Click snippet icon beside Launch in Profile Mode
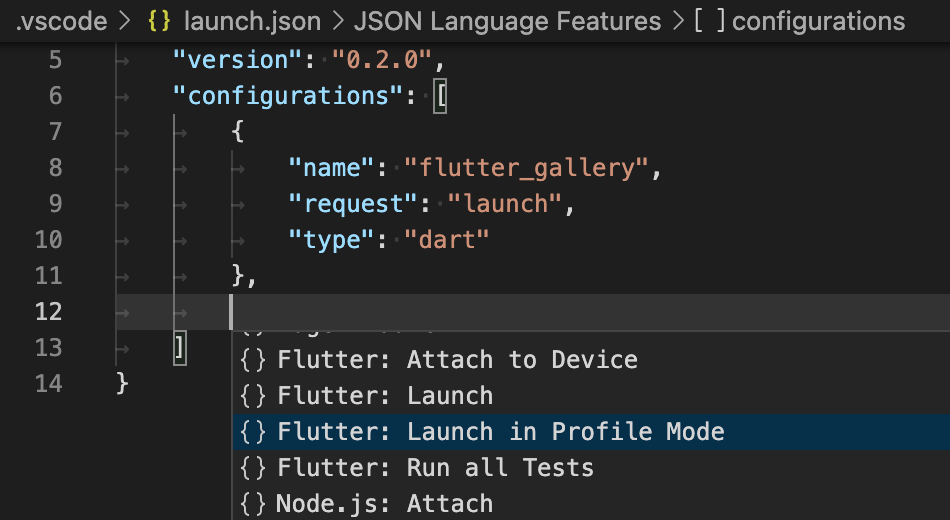 [x=253, y=432]
